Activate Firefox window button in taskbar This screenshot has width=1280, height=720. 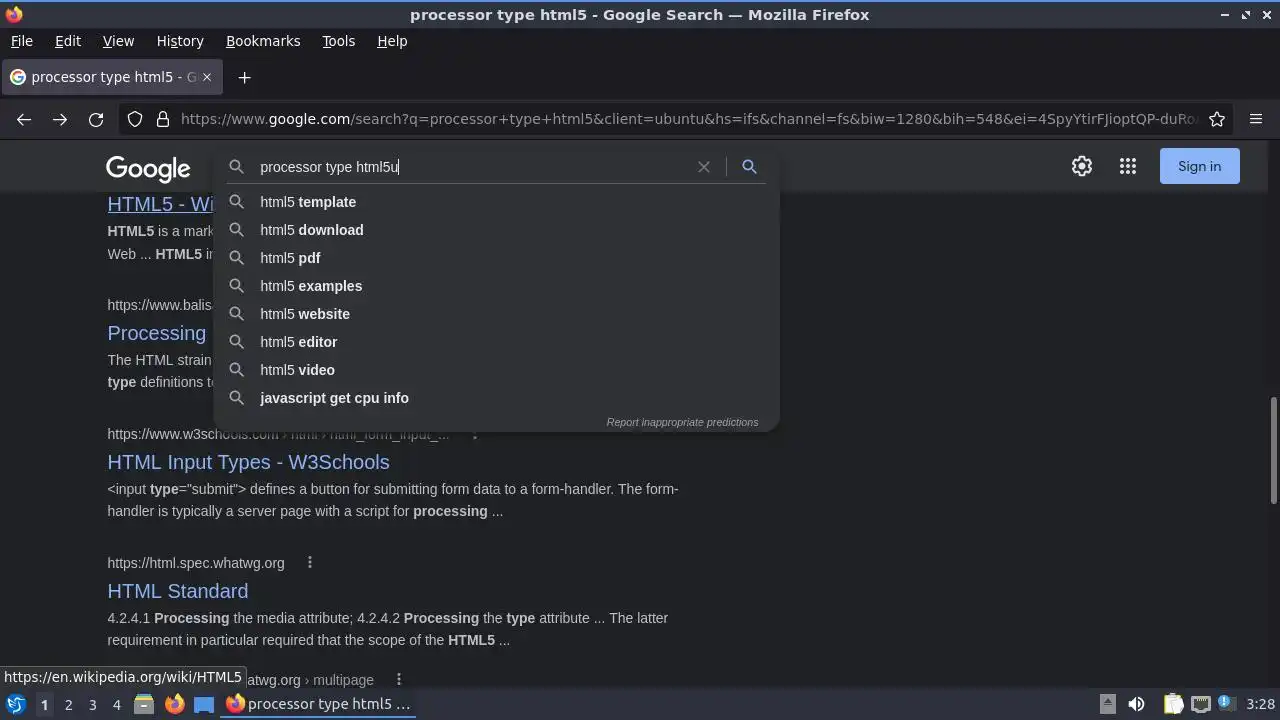pos(318,704)
